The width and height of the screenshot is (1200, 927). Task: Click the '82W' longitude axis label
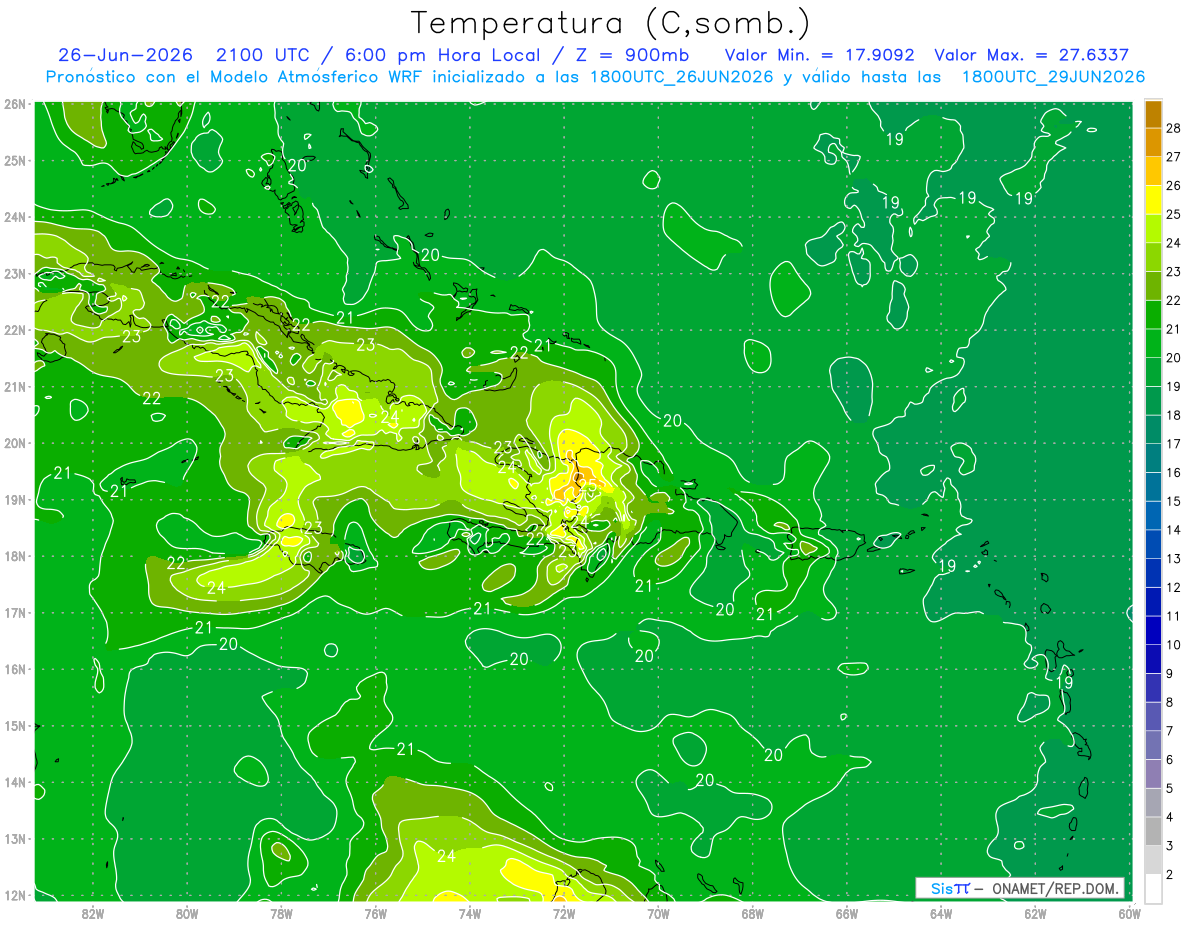point(92,913)
